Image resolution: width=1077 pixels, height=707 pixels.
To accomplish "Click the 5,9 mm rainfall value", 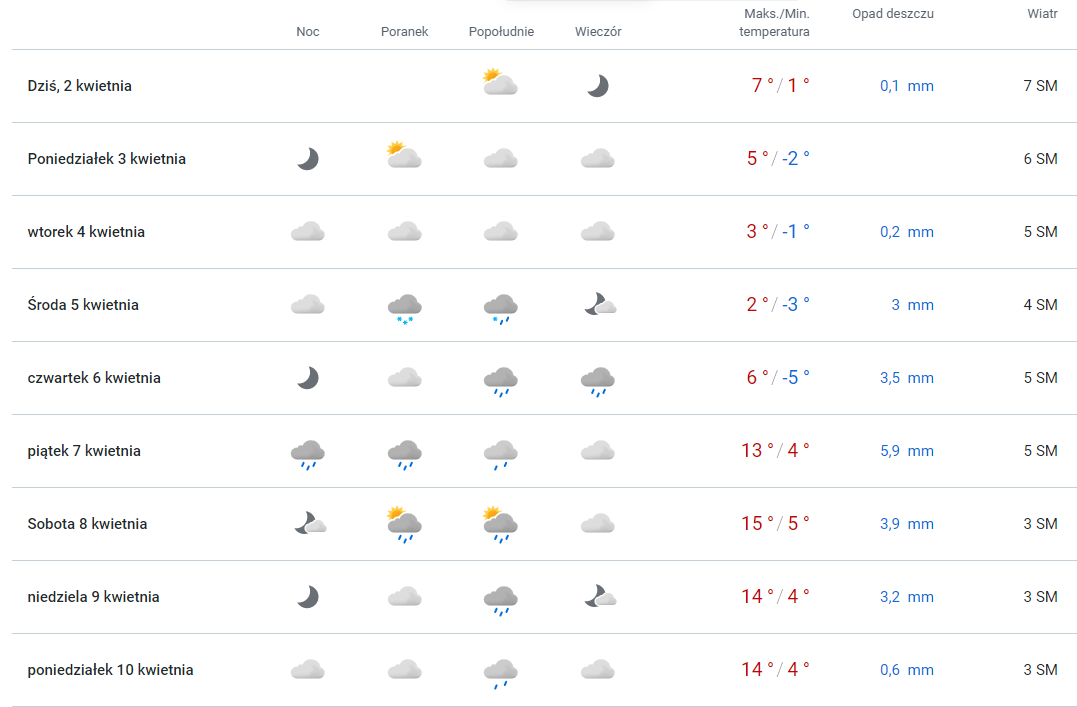I will pyautogui.click(x=907, y=451).
